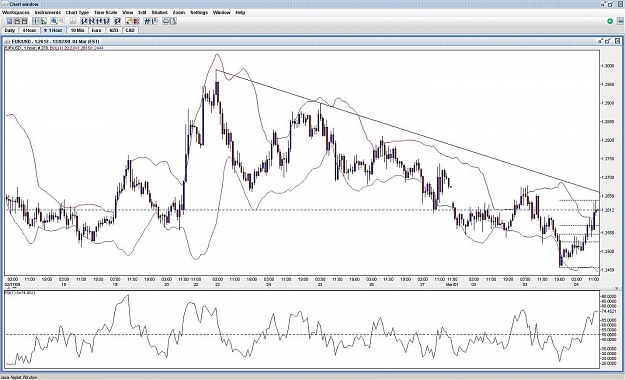Click the green arrow icon beside the crosshair tool
The image size is (625, 380).
[x=43, y=21]
